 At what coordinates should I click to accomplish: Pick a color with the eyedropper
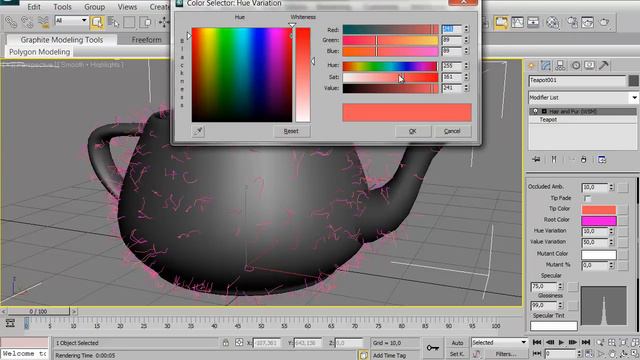(x=198, y=131)
